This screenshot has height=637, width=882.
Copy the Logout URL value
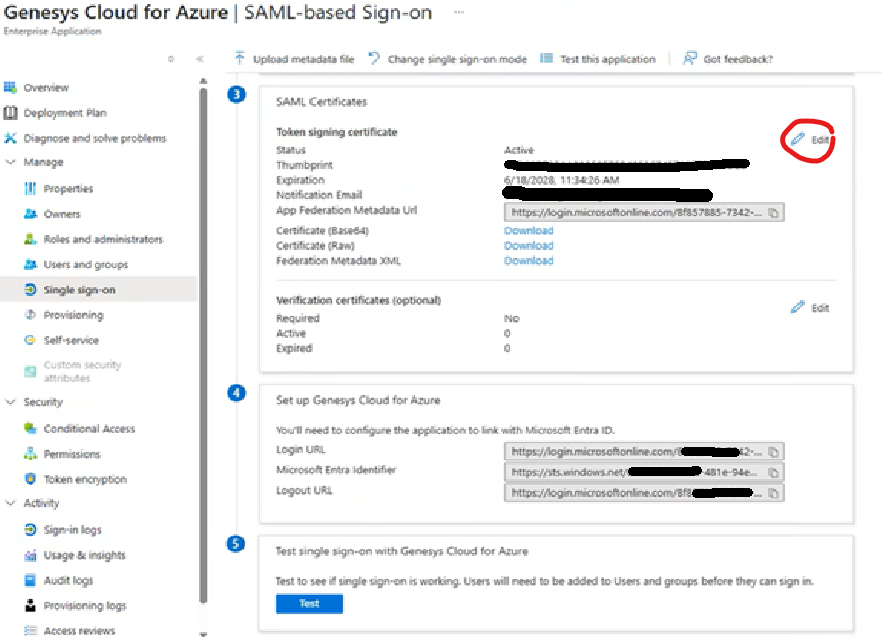pos(774,492)
